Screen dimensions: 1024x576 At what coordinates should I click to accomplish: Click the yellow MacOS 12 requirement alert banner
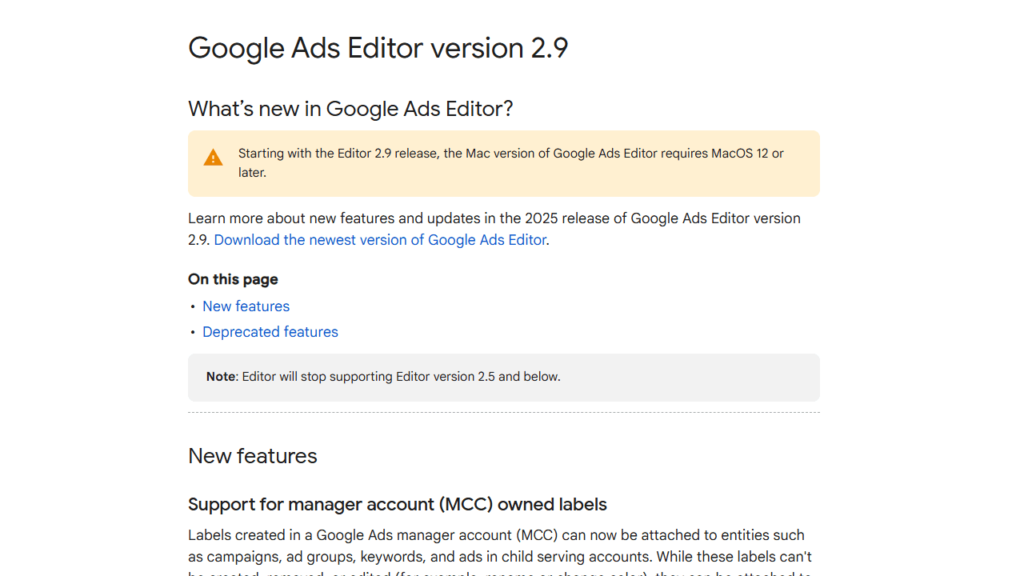click(x=504, y=163)
